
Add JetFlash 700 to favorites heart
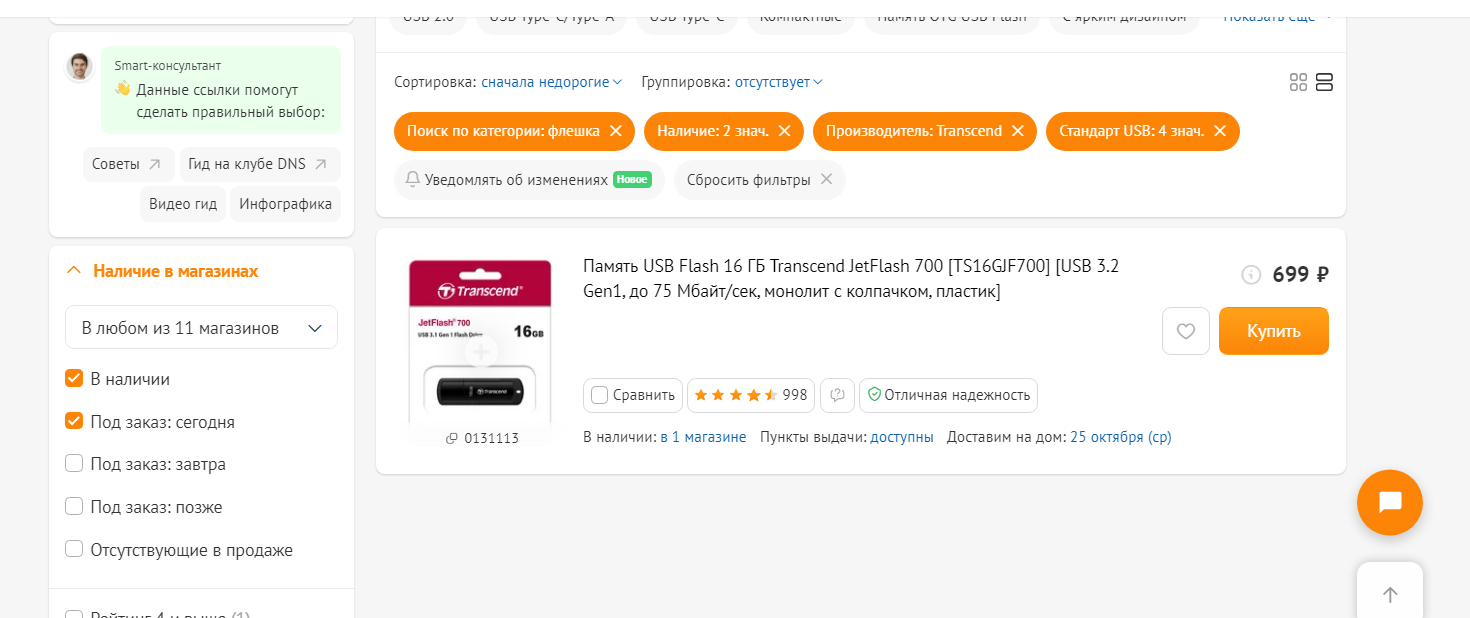tap(1186, 331)
